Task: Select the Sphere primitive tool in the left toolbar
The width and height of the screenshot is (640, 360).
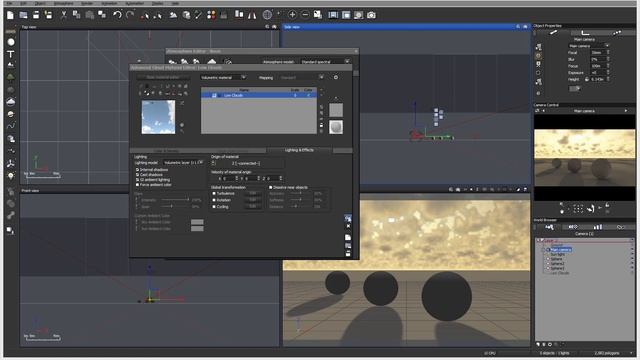Action: tap(11, 42)
